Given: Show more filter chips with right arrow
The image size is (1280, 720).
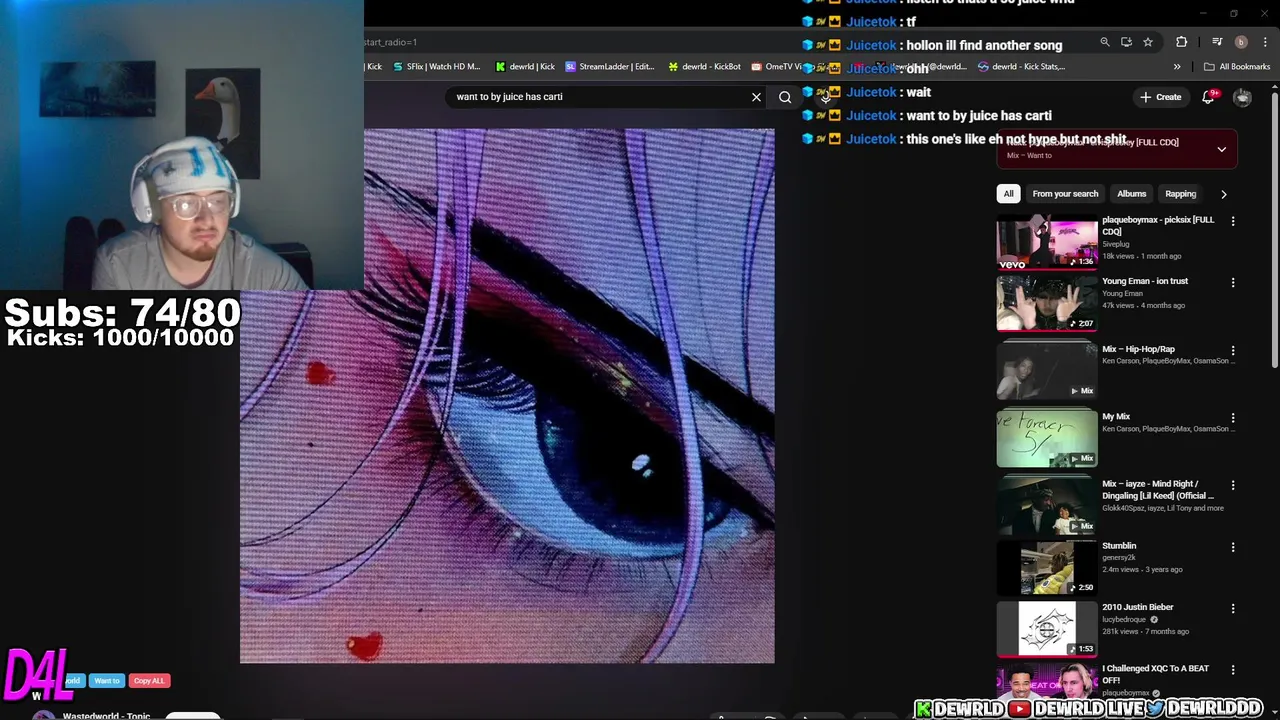Looking at the screenshot, I should (x=1223, y=194).
